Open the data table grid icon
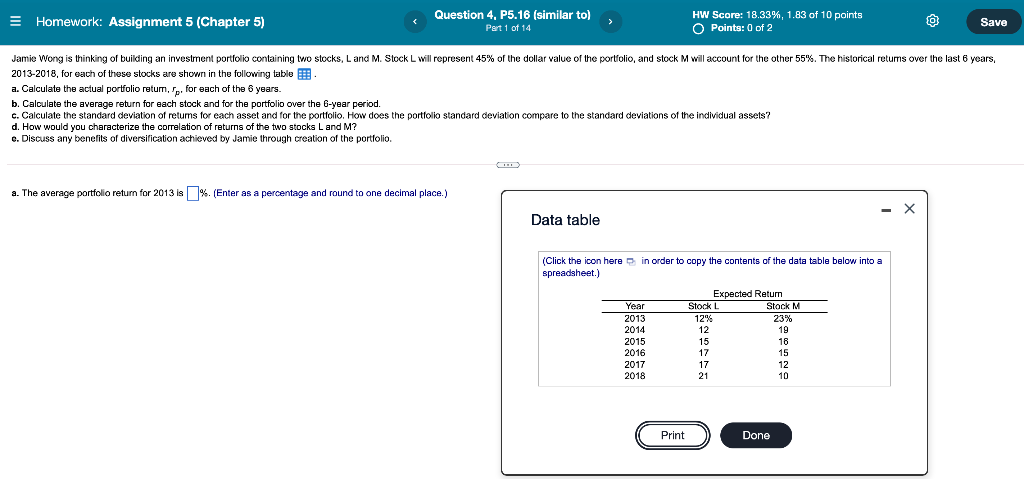 [x=304, y=74]
